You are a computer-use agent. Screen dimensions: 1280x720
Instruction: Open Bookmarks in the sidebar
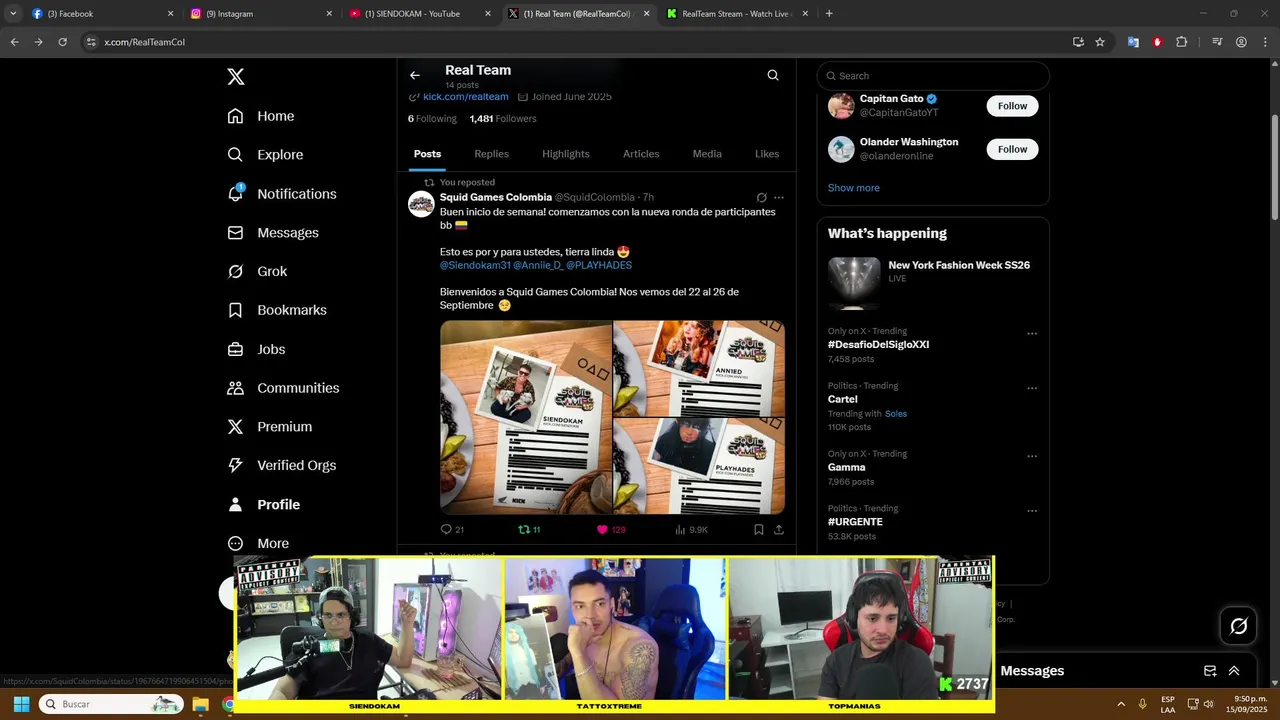277,310
